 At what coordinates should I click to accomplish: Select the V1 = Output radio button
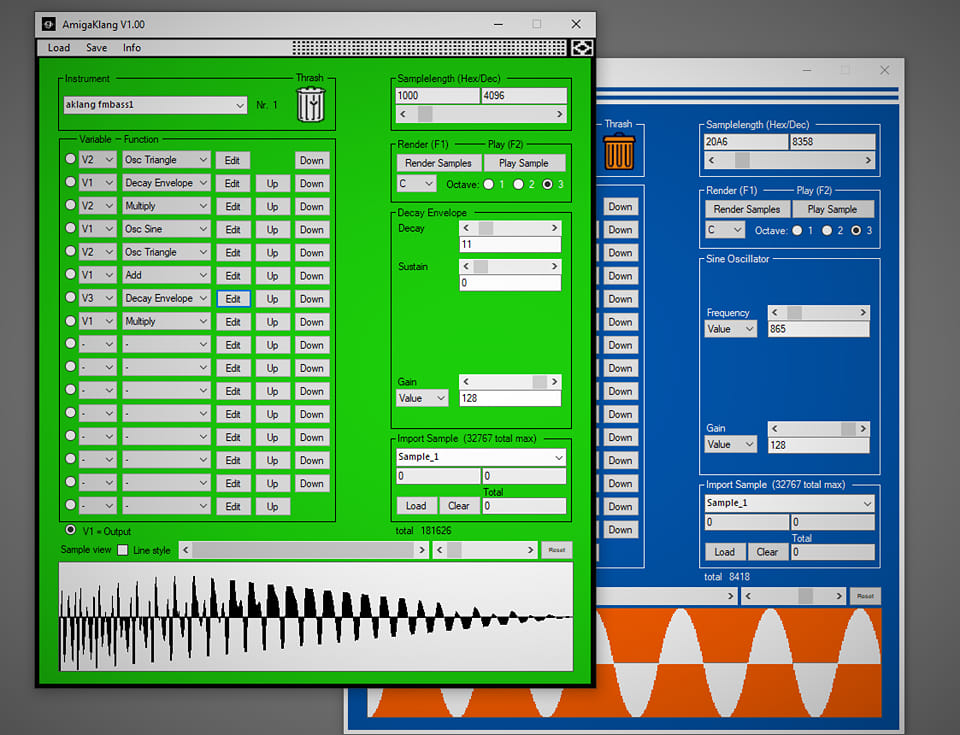coord(71,530)
